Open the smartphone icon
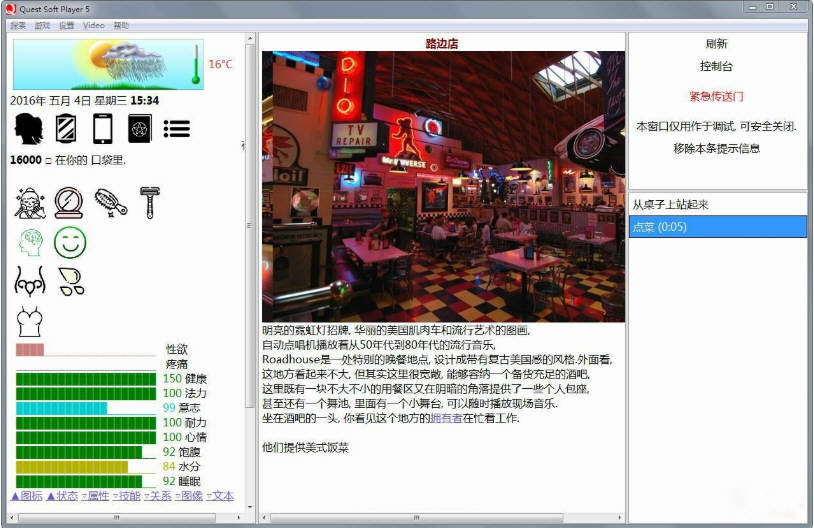This screenshot has width=814, height=528. (102, 128)
